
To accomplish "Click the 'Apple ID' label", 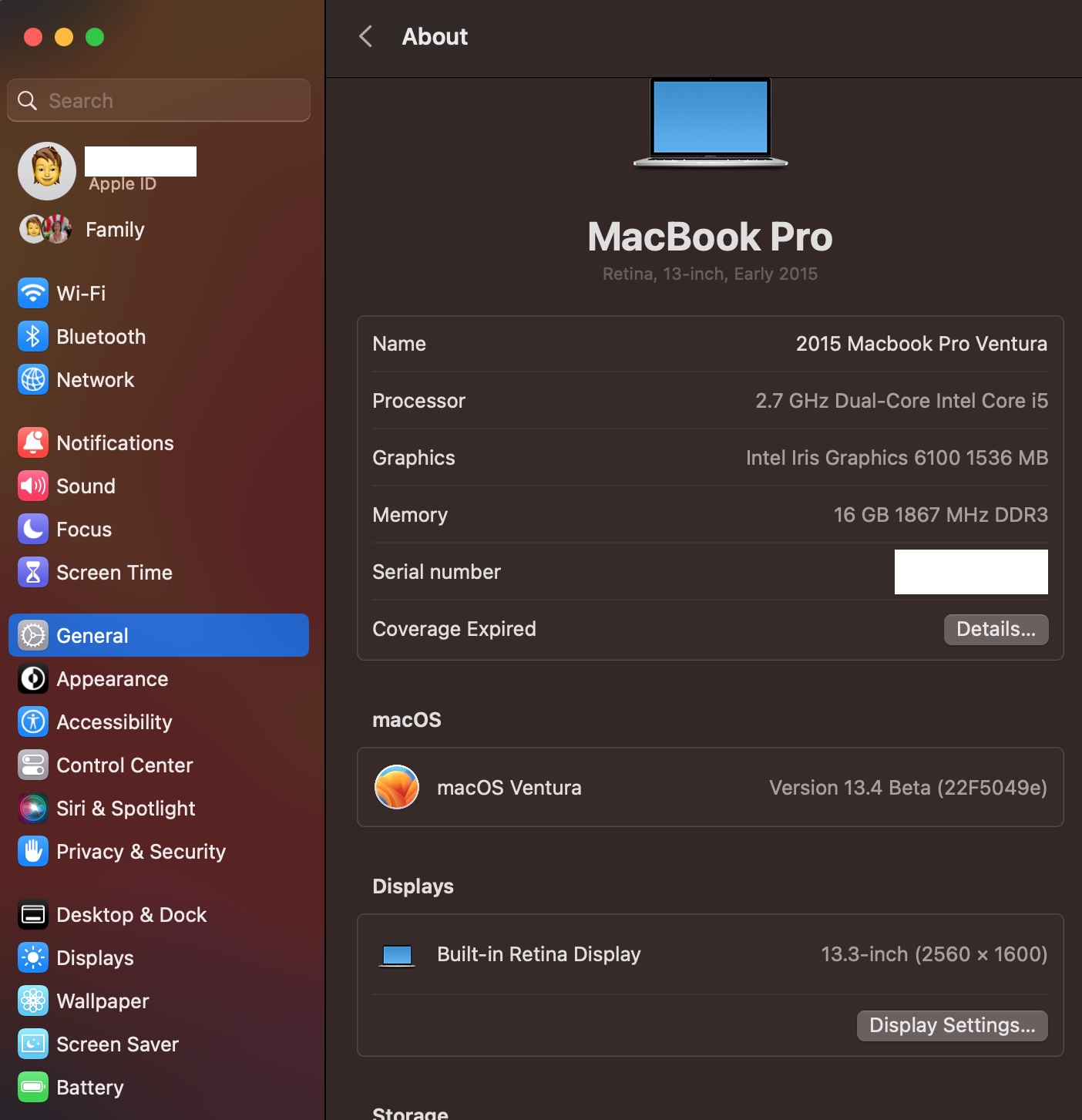I will [123, 184].
